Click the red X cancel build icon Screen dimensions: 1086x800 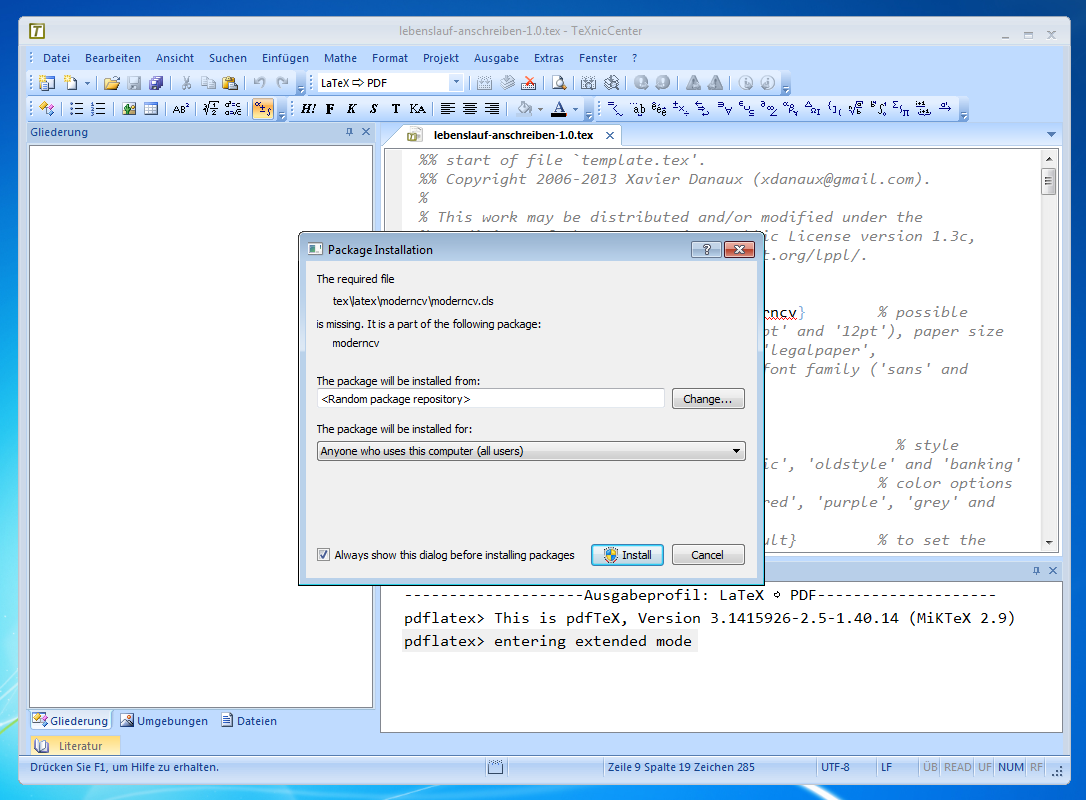(x=529, y=83)
